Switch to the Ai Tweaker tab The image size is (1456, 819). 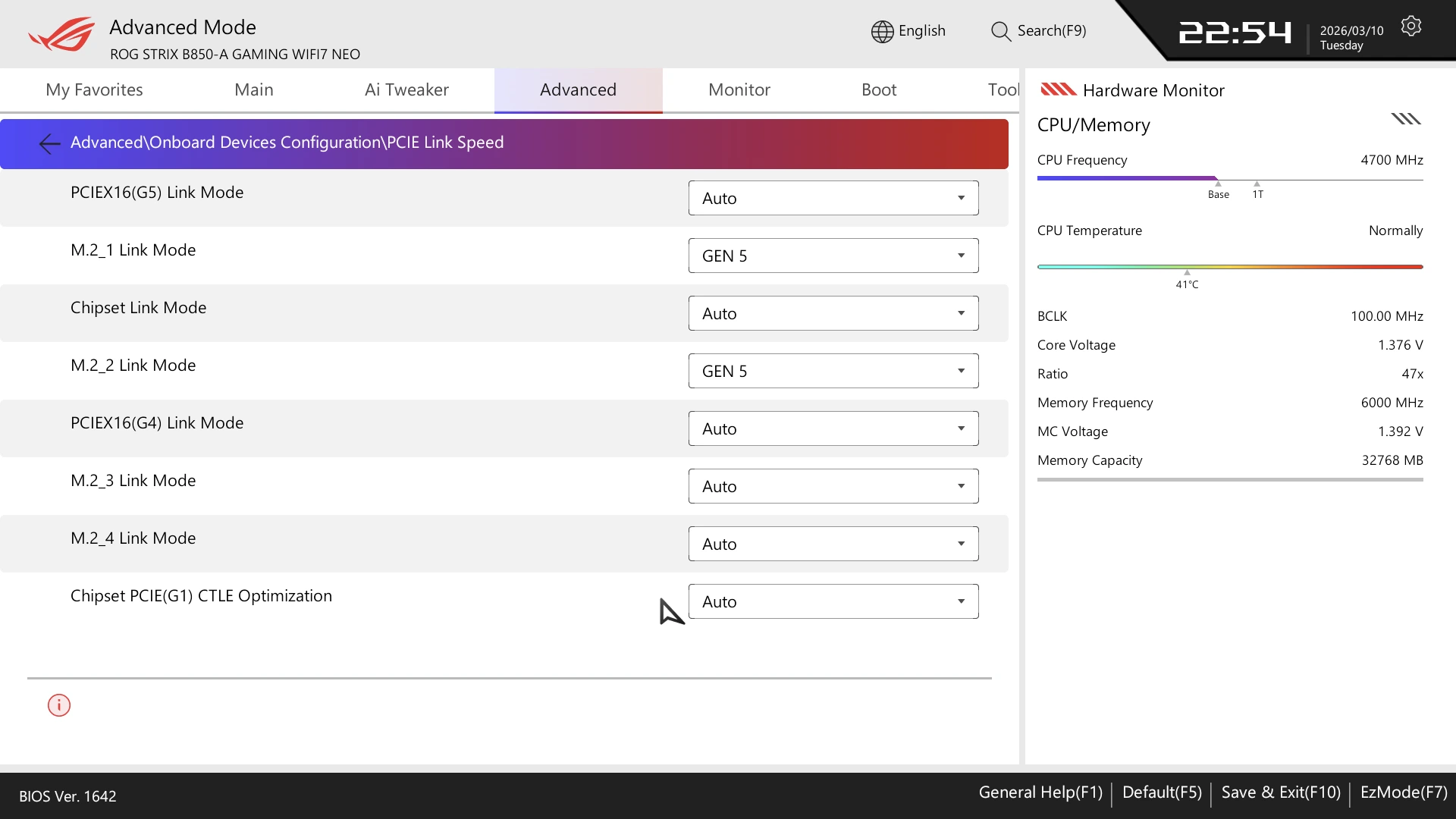click(x=406, y=89)
